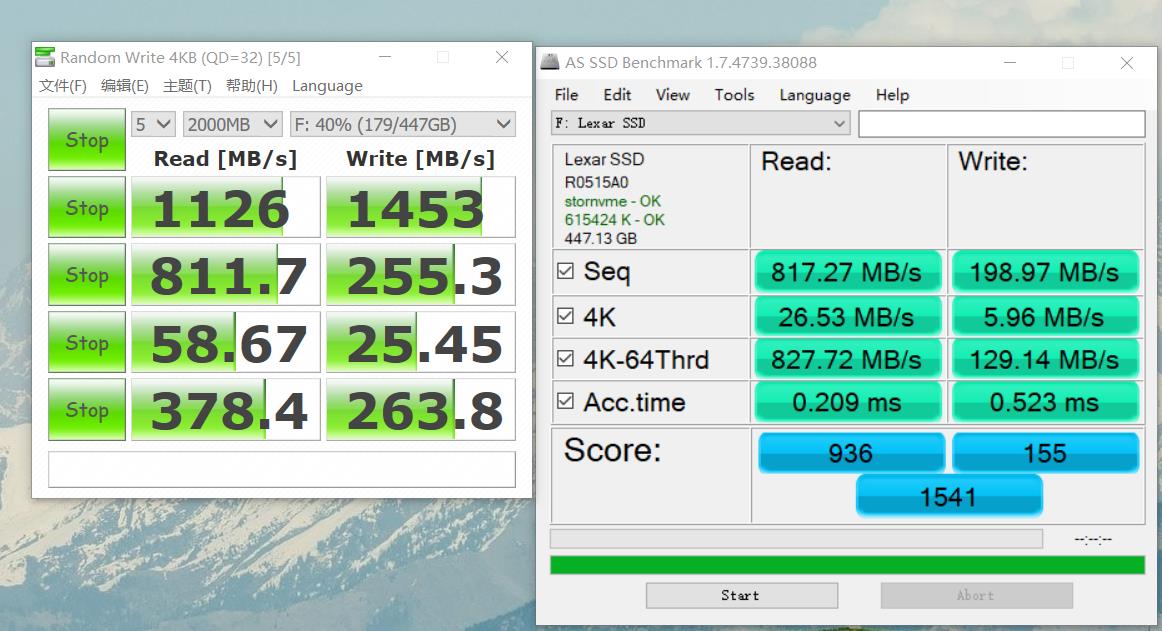1162x631 pixels.
Task: Click the empty text field beside drive selector
Action: [1001, 123]
